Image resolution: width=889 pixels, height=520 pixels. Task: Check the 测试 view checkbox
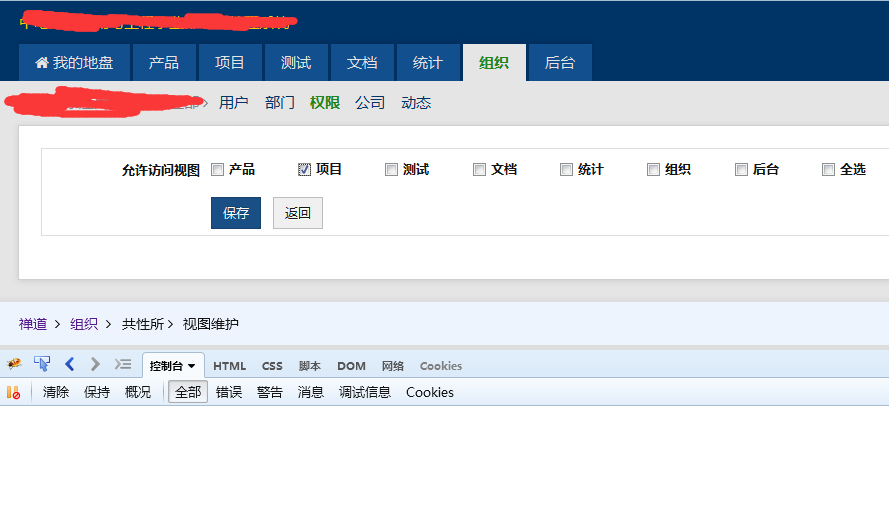point(391,170)
